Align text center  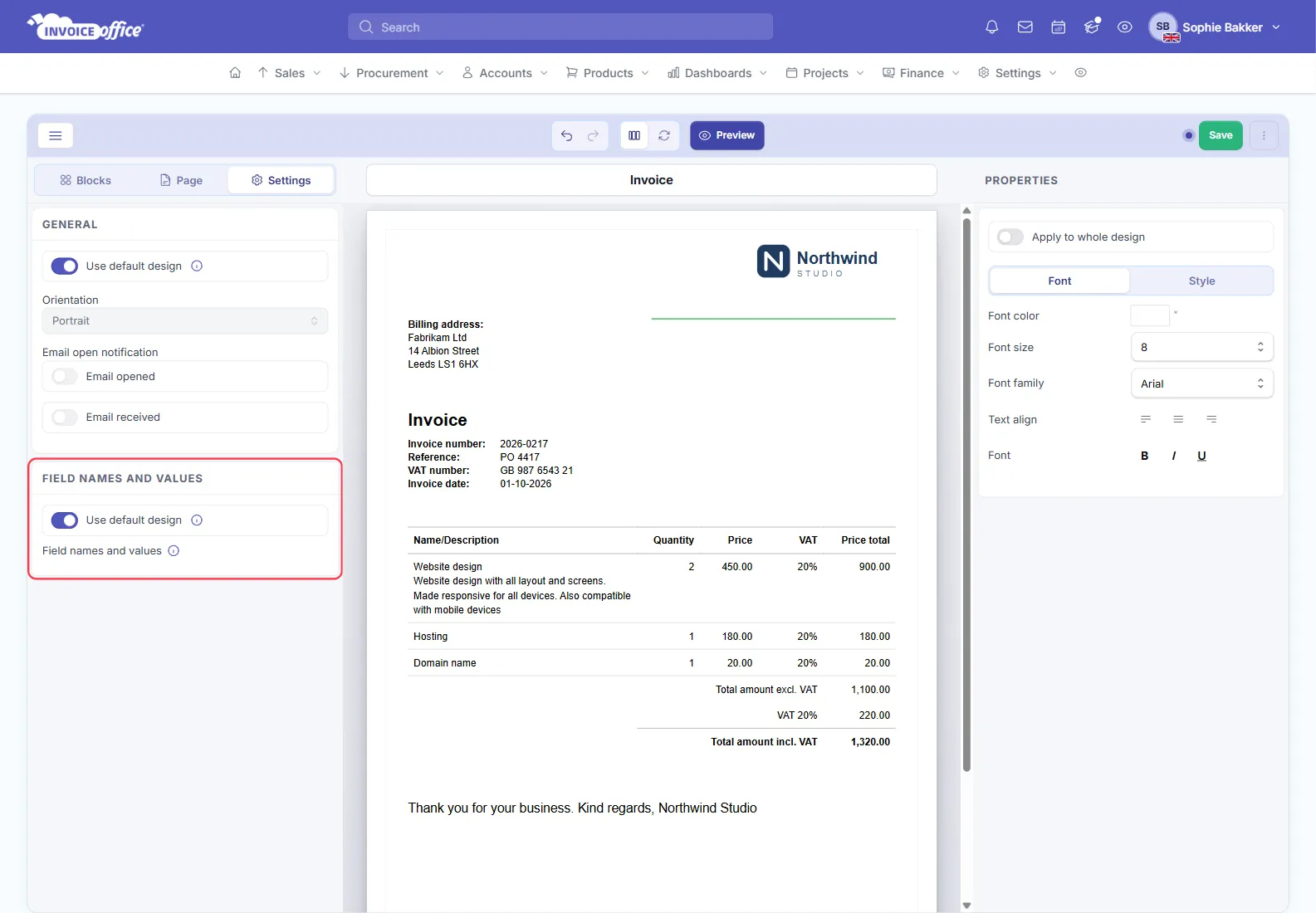[1178, 419]
